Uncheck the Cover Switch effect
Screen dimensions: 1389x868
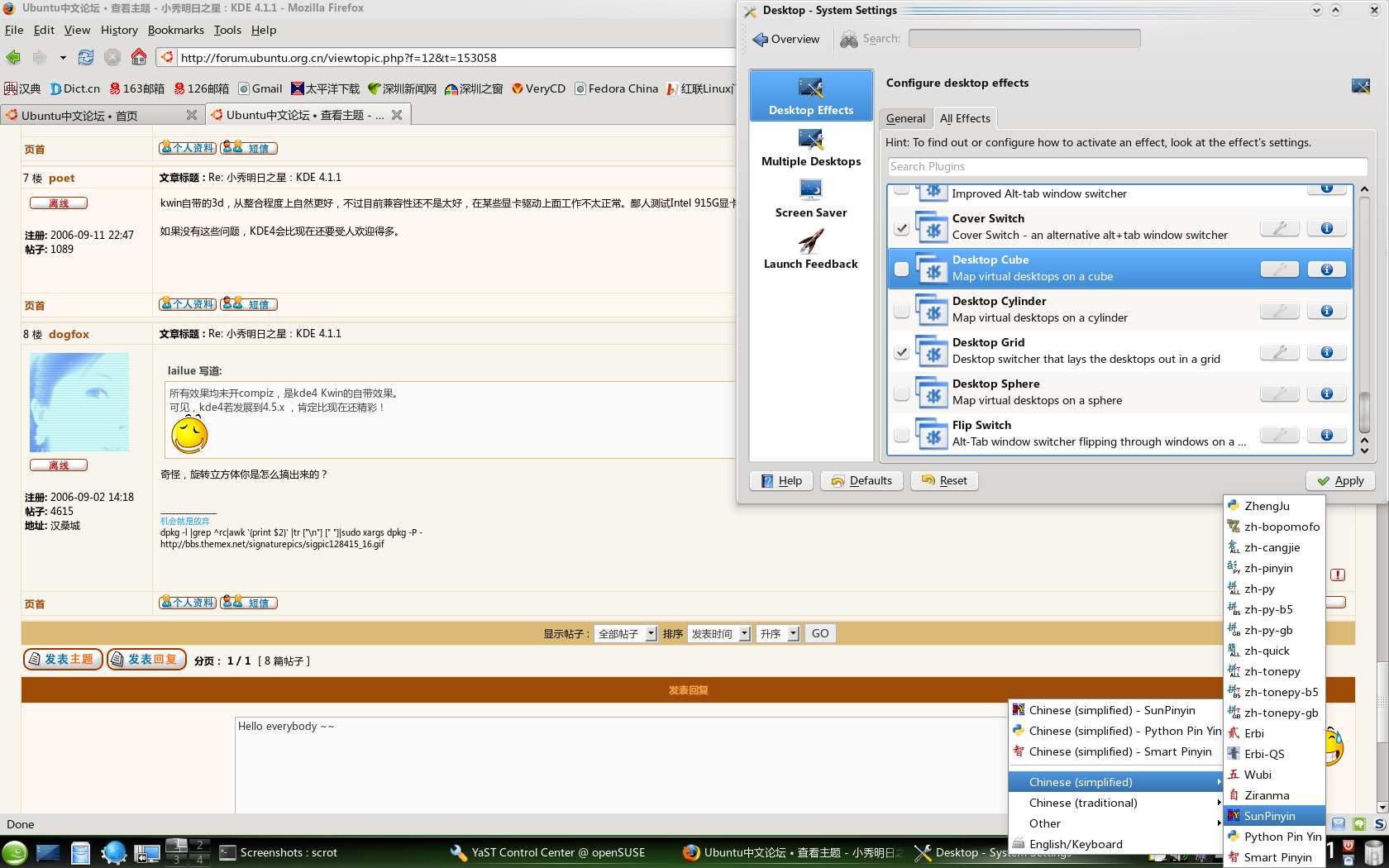(x=901, y=228)
